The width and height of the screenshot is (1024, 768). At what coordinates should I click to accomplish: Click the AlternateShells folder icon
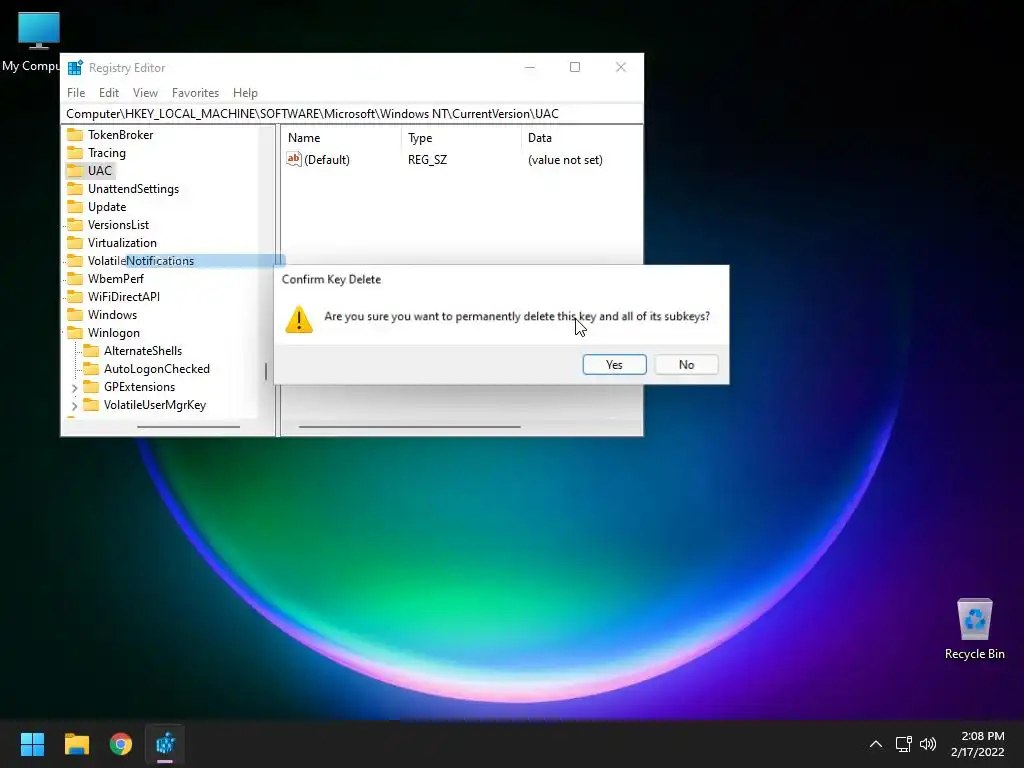pyautogui.click(x=91, y=351)
